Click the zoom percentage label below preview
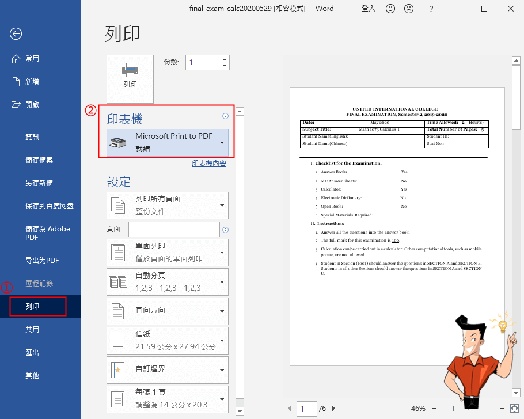This screenshot has height=419, width=524. click(418, 408)
